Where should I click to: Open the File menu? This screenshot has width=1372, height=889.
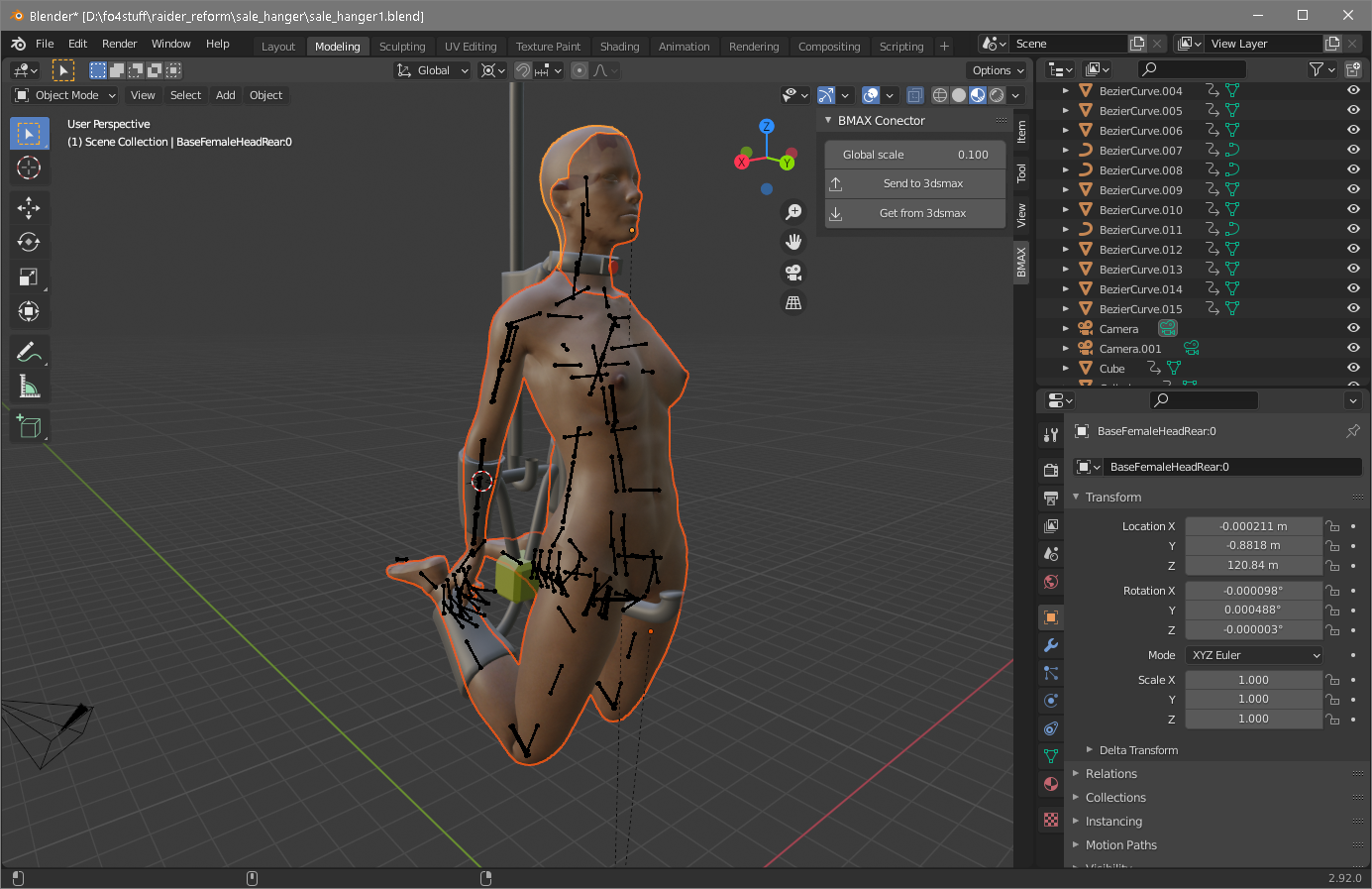coord(45,44)
